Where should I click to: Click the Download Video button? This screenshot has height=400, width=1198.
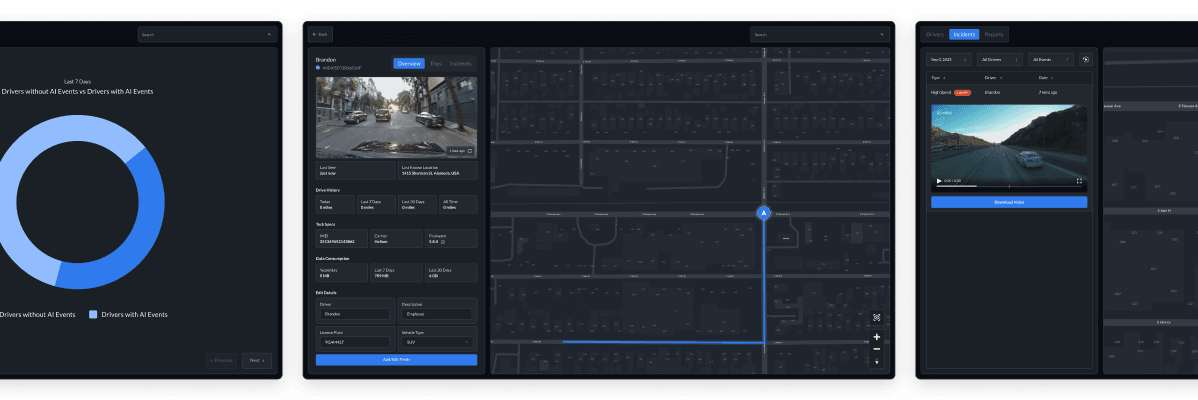pos(1009,202)
